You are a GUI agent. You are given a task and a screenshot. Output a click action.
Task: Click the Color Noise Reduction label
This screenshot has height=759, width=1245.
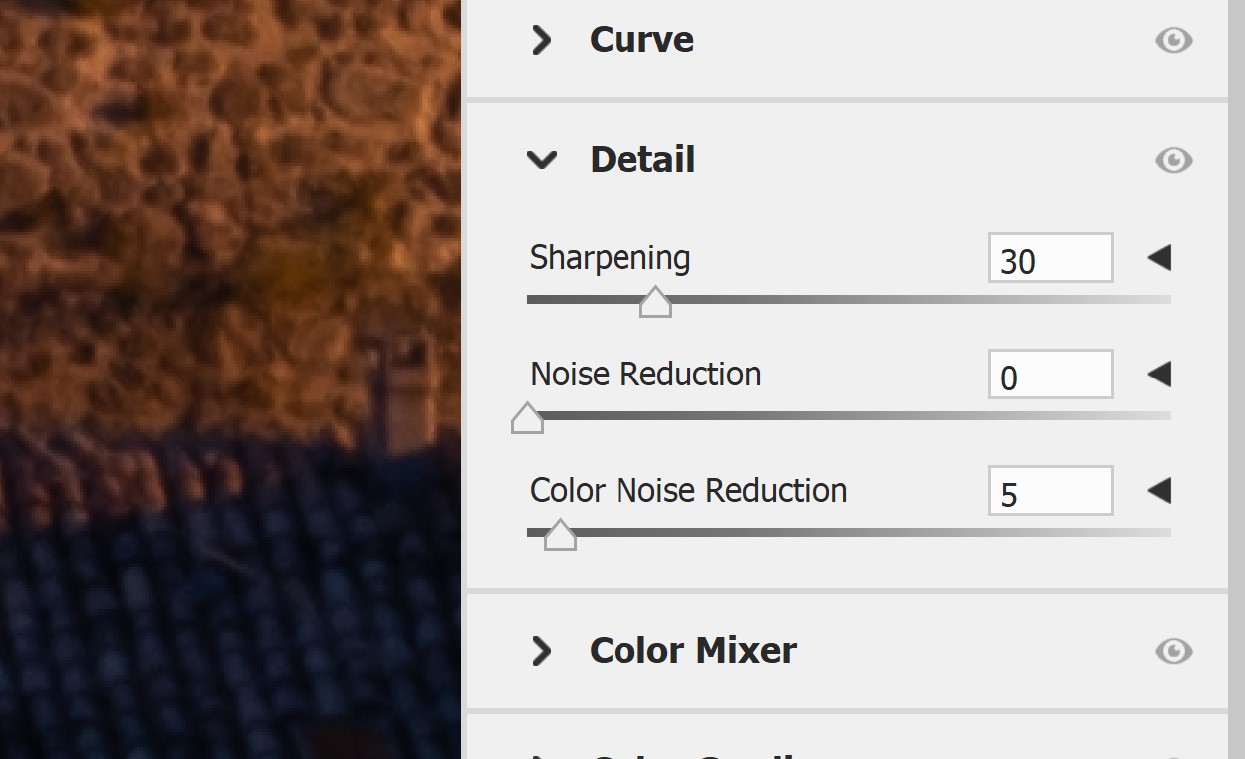click(688, 491)
